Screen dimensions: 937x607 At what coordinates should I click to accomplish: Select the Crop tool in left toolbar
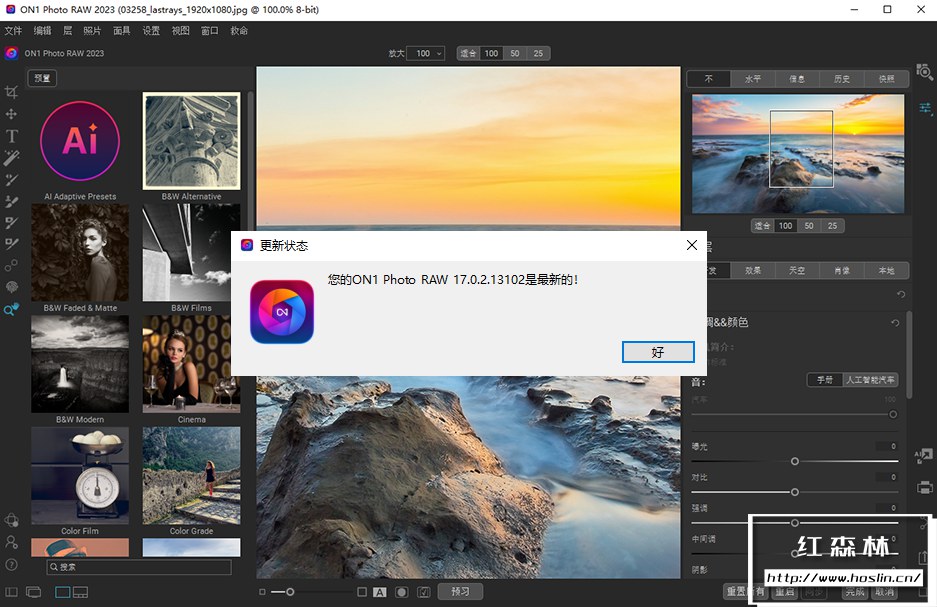click(x=12, y=92)
